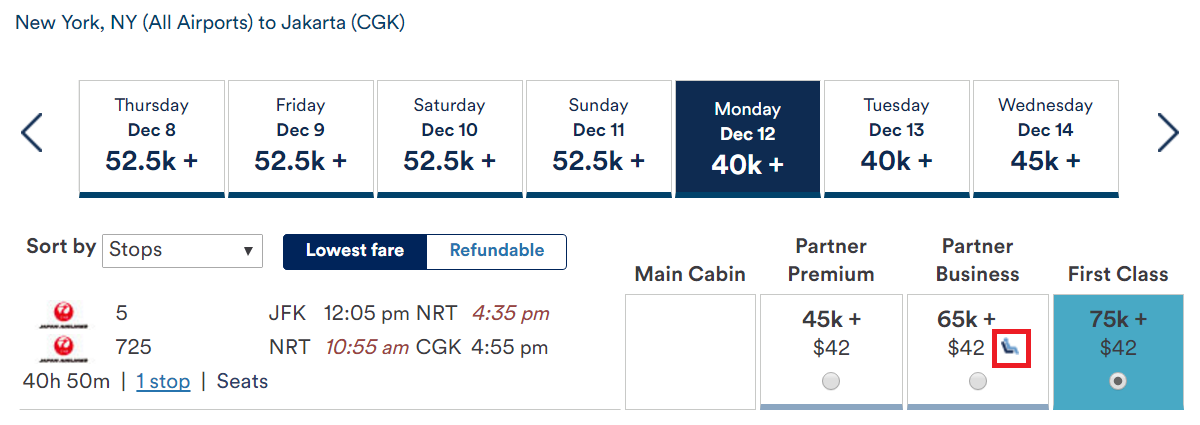This screenshot has width=1200, height=425.
Task: Switch to Refundable fares
Action: (497, 251)
